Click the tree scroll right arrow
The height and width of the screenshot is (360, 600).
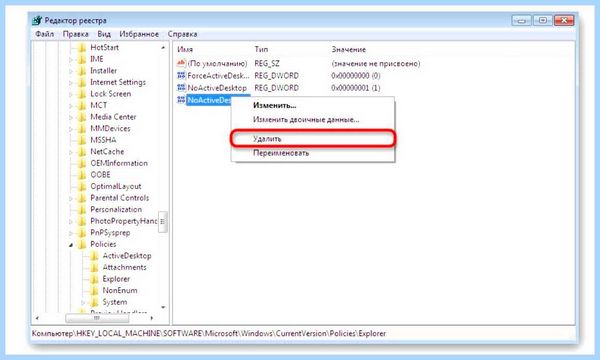(152, 318)
